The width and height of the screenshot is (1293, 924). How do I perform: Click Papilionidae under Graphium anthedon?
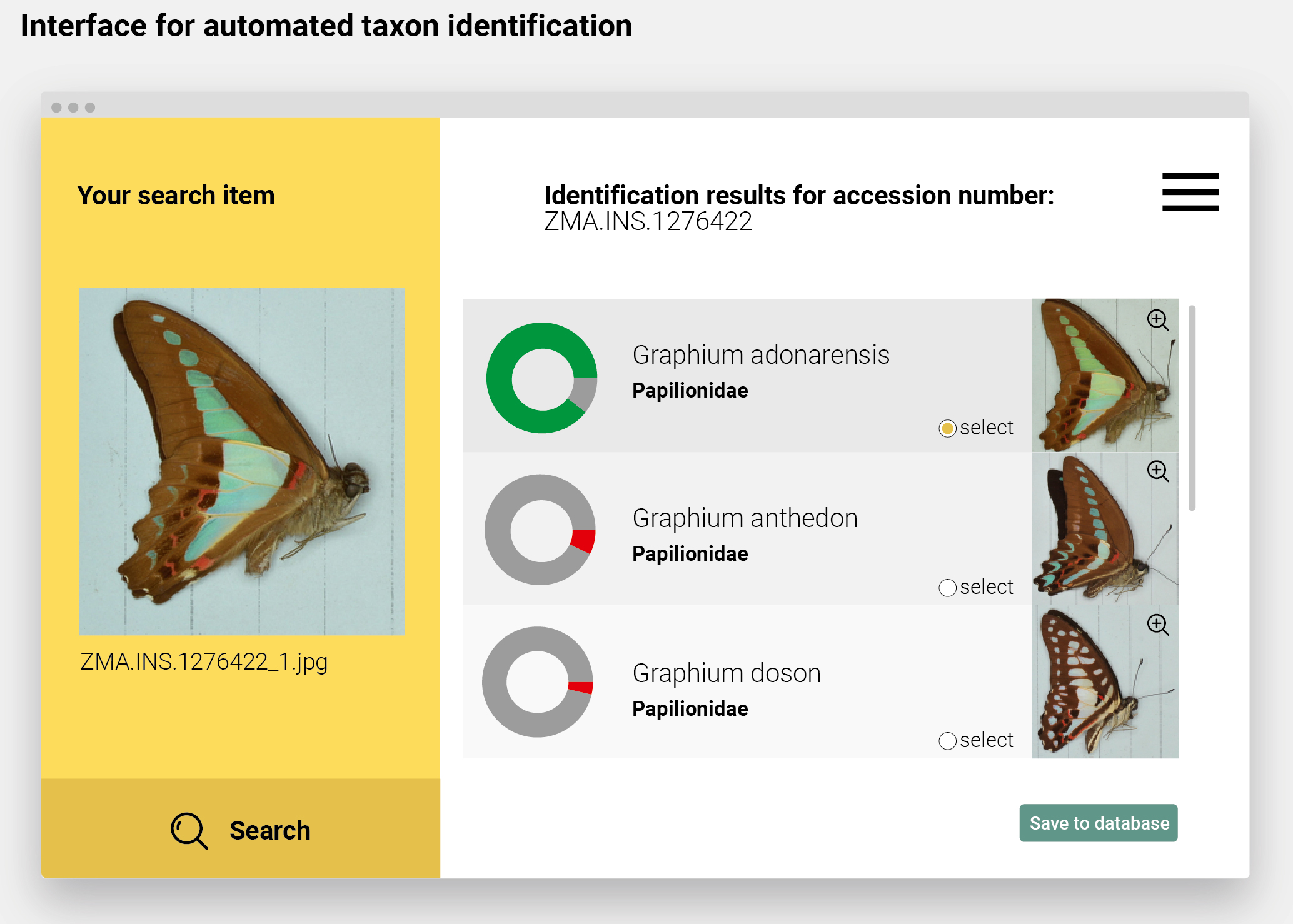(x=690, y=554)
